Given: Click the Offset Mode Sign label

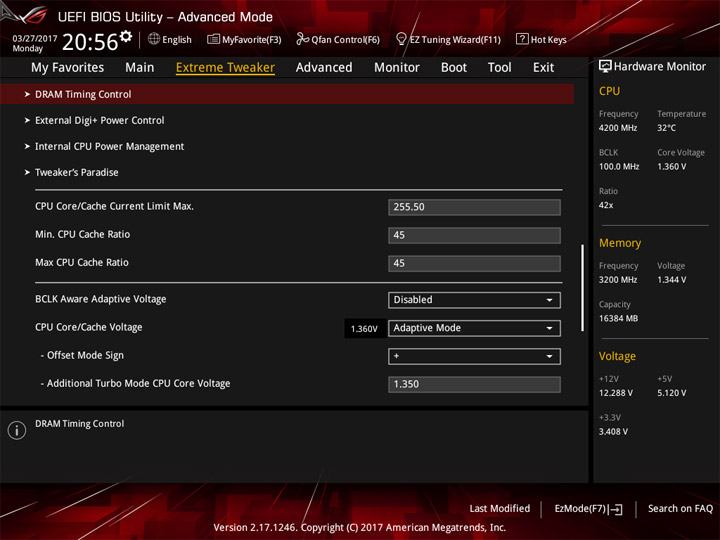Looking at the screenshot, I should click(85, 355).
